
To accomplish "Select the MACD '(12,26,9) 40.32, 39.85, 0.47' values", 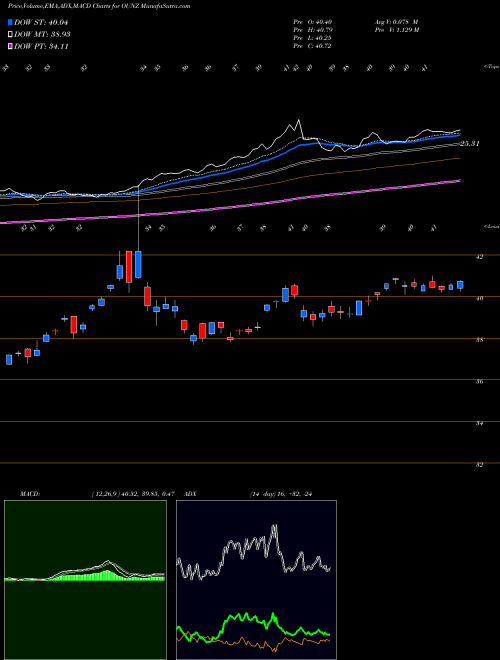I will click(133, 494).
